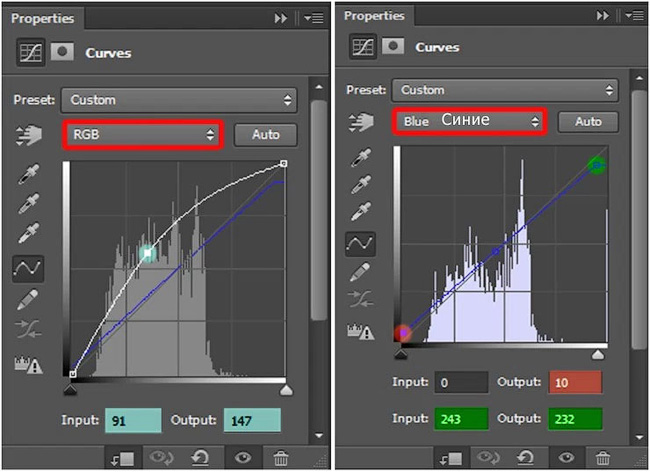Open the Preset Custom dropdown in right panel
Viewport: 650px width, 472px height.
[x=505, y=90]
